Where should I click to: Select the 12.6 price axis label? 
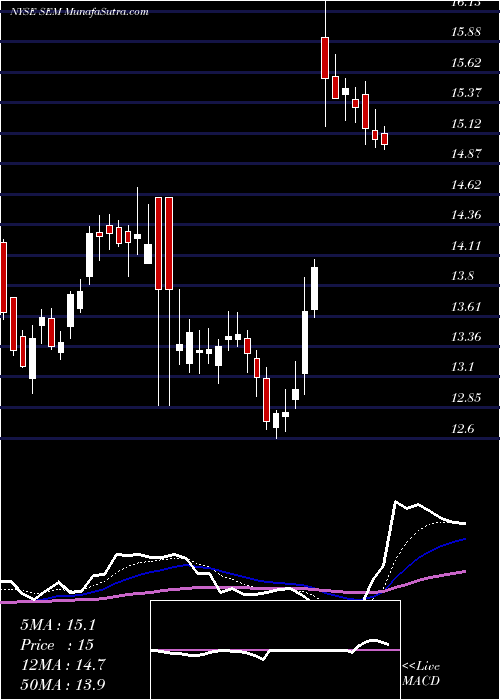[x=462, y=428]
